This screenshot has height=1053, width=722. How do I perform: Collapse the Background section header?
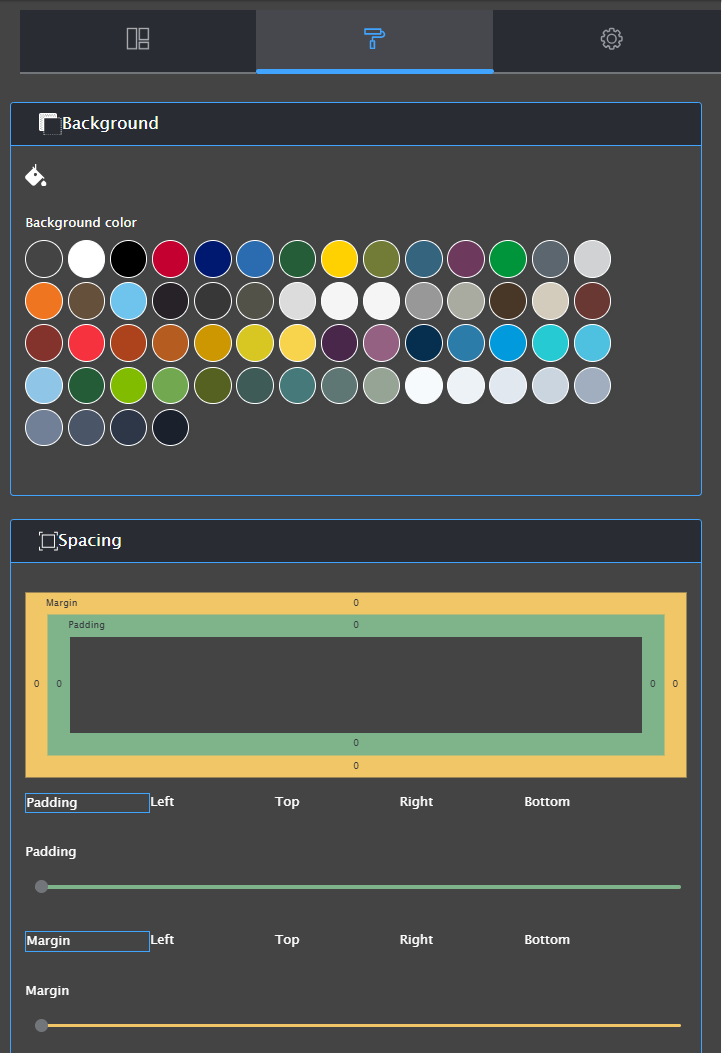(x=355, y=124)
